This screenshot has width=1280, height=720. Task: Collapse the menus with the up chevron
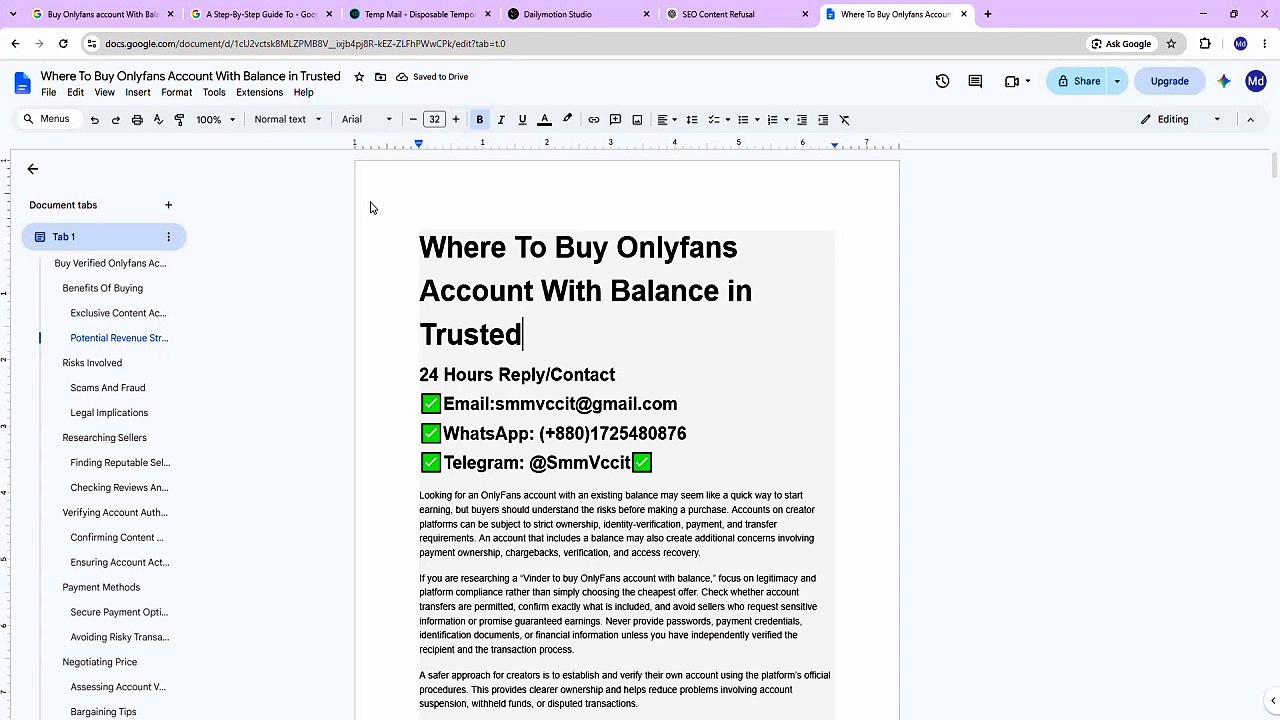pyautogui.click(x=1250, y=120)
